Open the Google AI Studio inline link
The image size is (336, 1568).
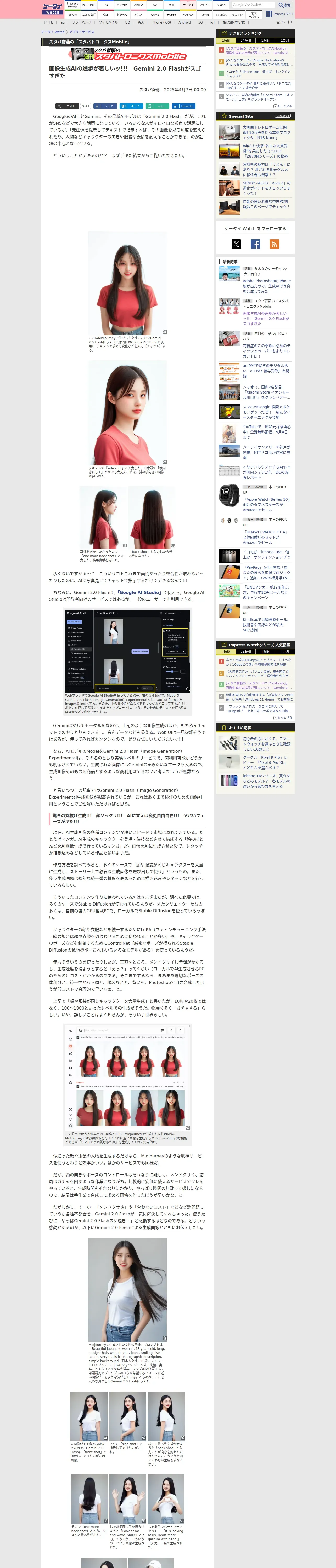140,592
